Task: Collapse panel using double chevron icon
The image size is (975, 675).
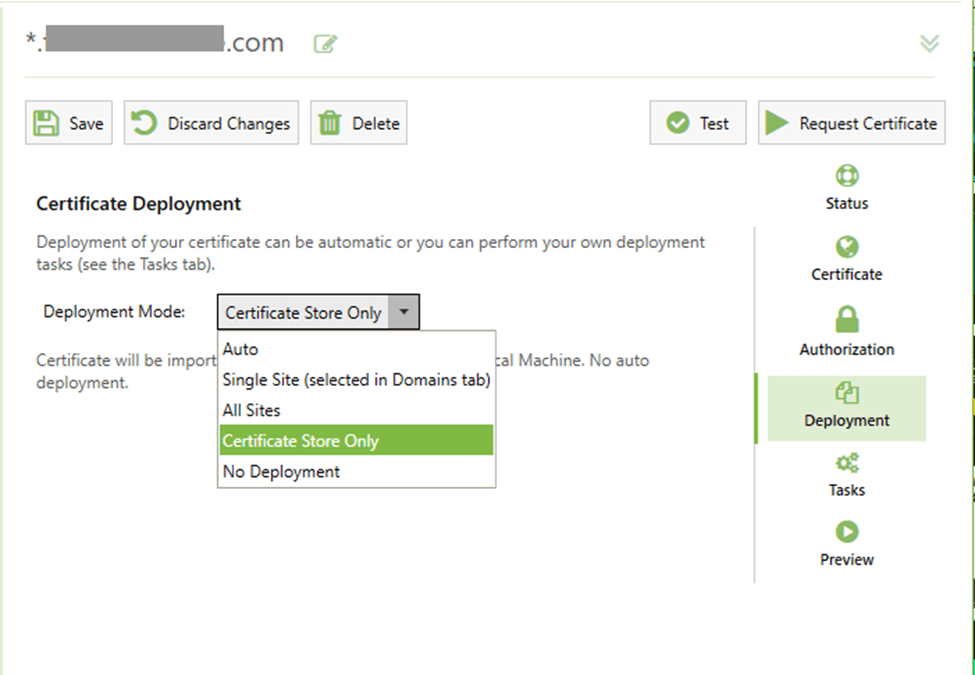Action: click(929, 43)
